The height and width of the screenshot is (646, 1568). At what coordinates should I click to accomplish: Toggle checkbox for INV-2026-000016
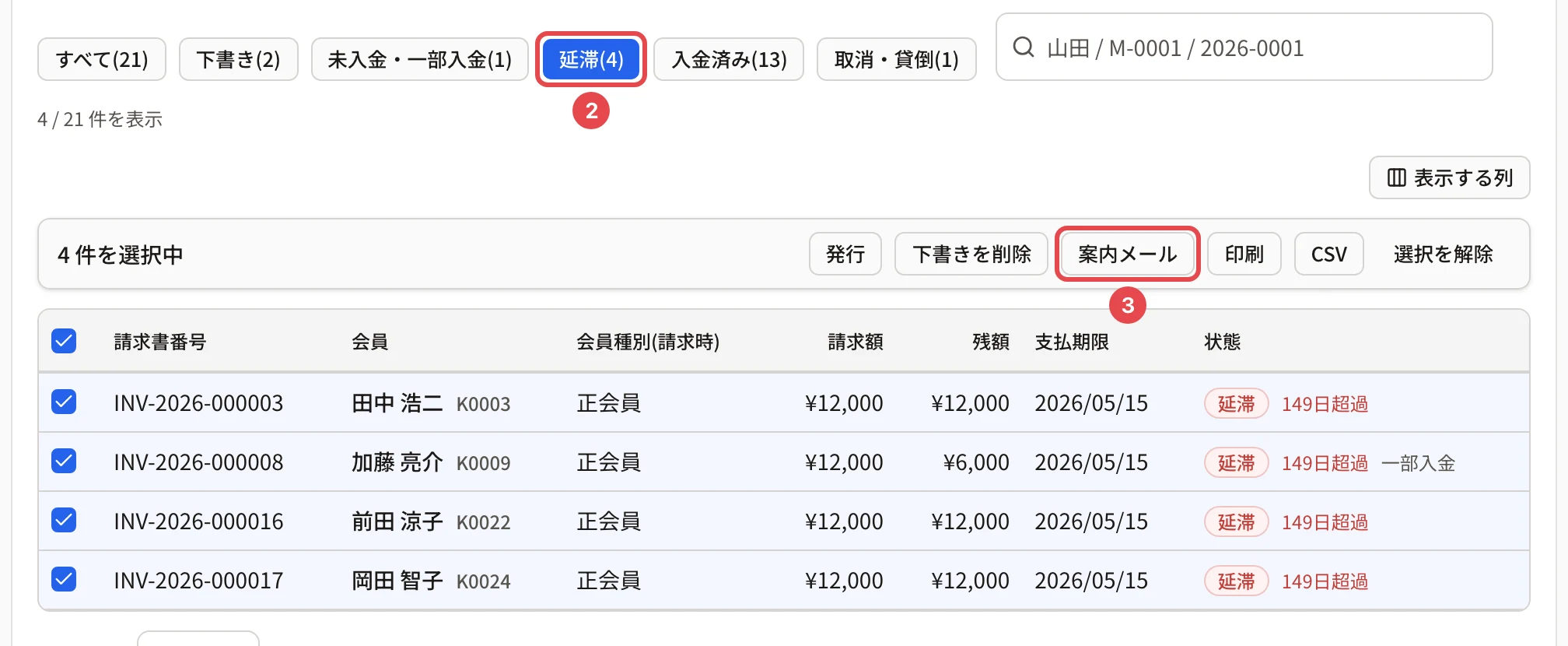64,520
